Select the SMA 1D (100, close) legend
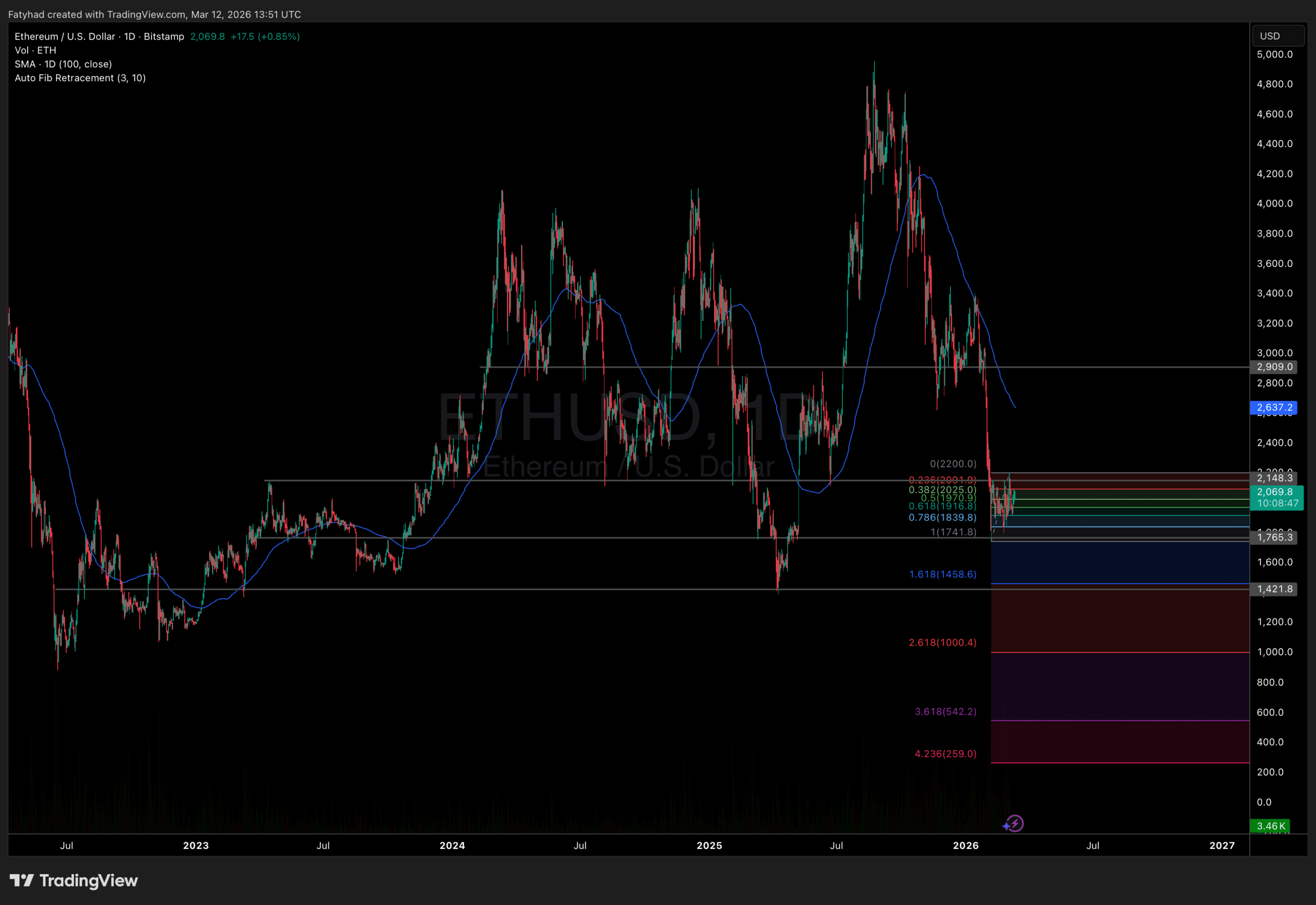1316x905 pixels. tap(63, 64)
